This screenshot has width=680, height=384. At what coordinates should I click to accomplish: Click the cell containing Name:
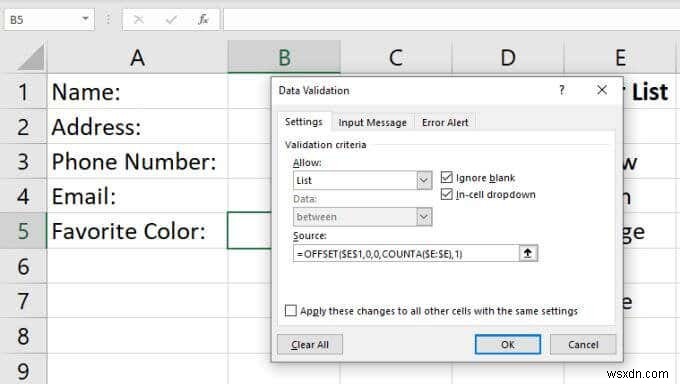click(137, 92)
